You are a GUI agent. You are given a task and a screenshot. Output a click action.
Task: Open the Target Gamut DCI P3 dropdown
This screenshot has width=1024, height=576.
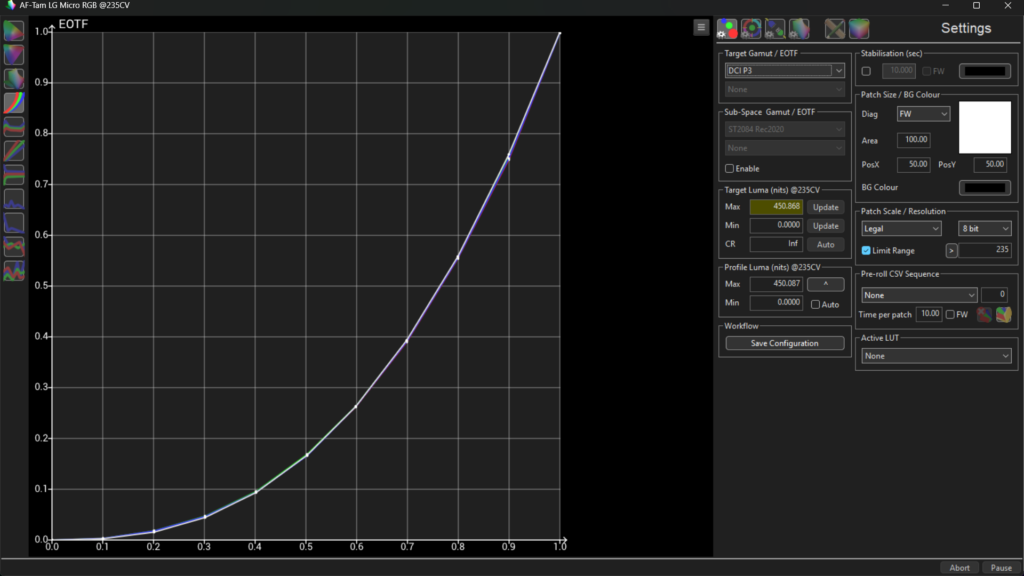[784, 71]
